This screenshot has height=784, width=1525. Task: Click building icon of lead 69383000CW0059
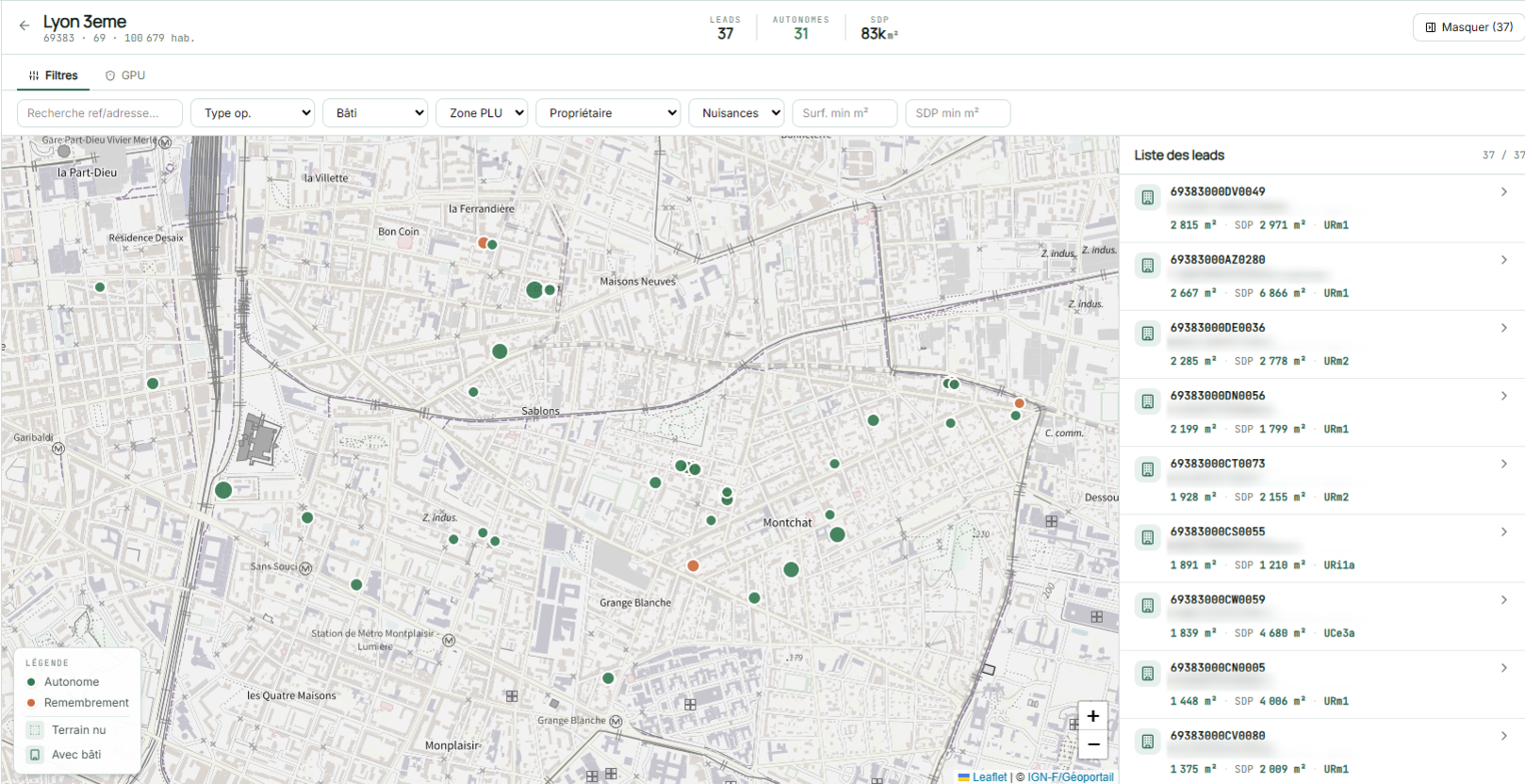tap(1147, 605)
